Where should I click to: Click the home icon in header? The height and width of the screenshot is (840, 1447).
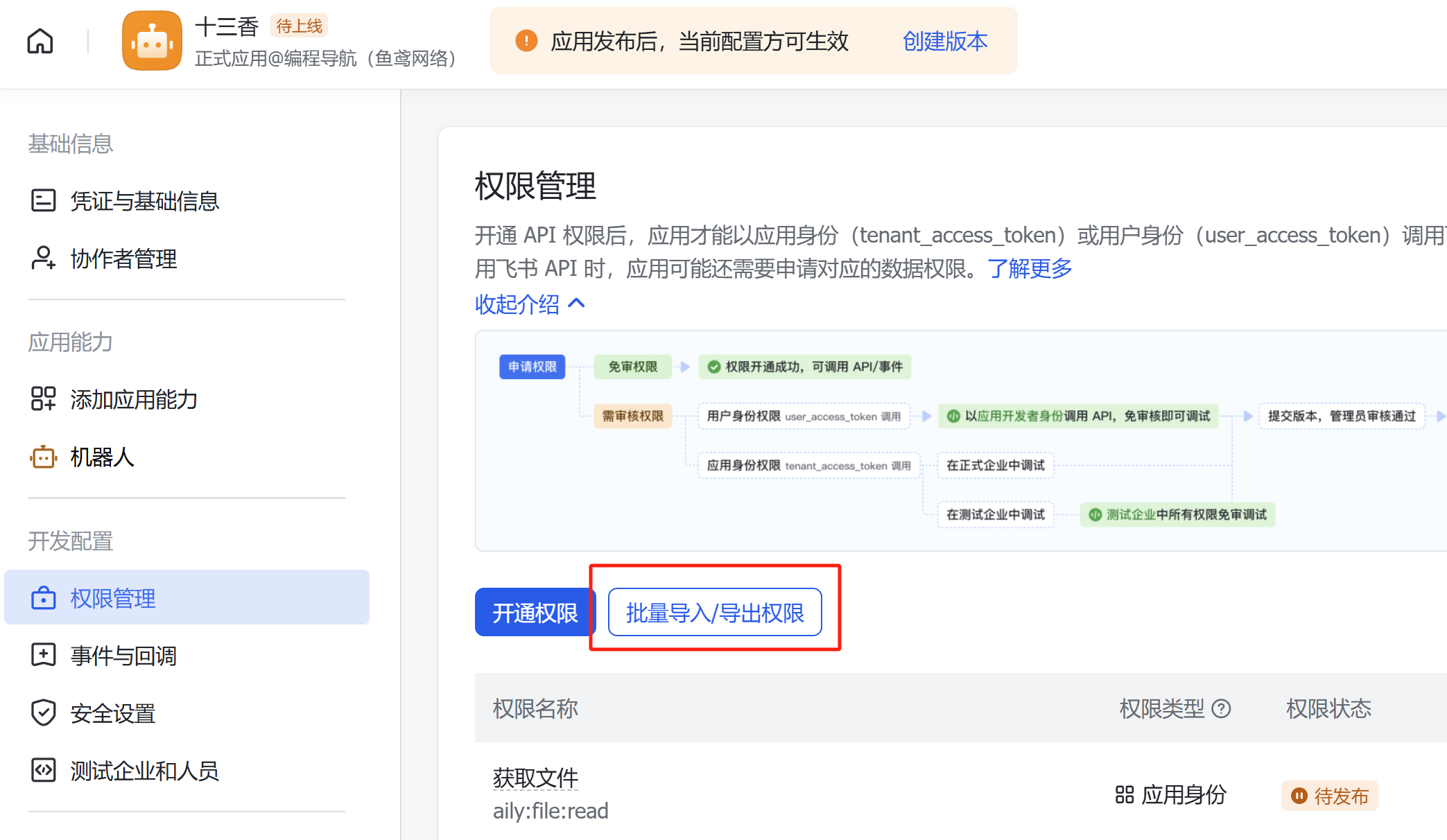click(40, 42)
